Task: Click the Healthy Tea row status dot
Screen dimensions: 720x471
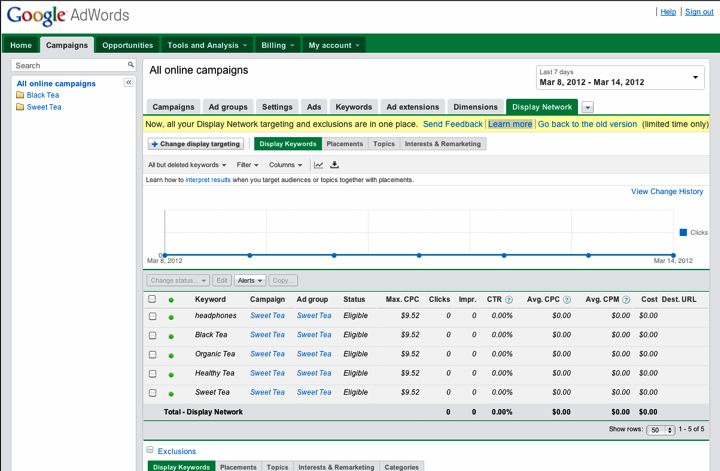Action: click(x=171, y=375)
